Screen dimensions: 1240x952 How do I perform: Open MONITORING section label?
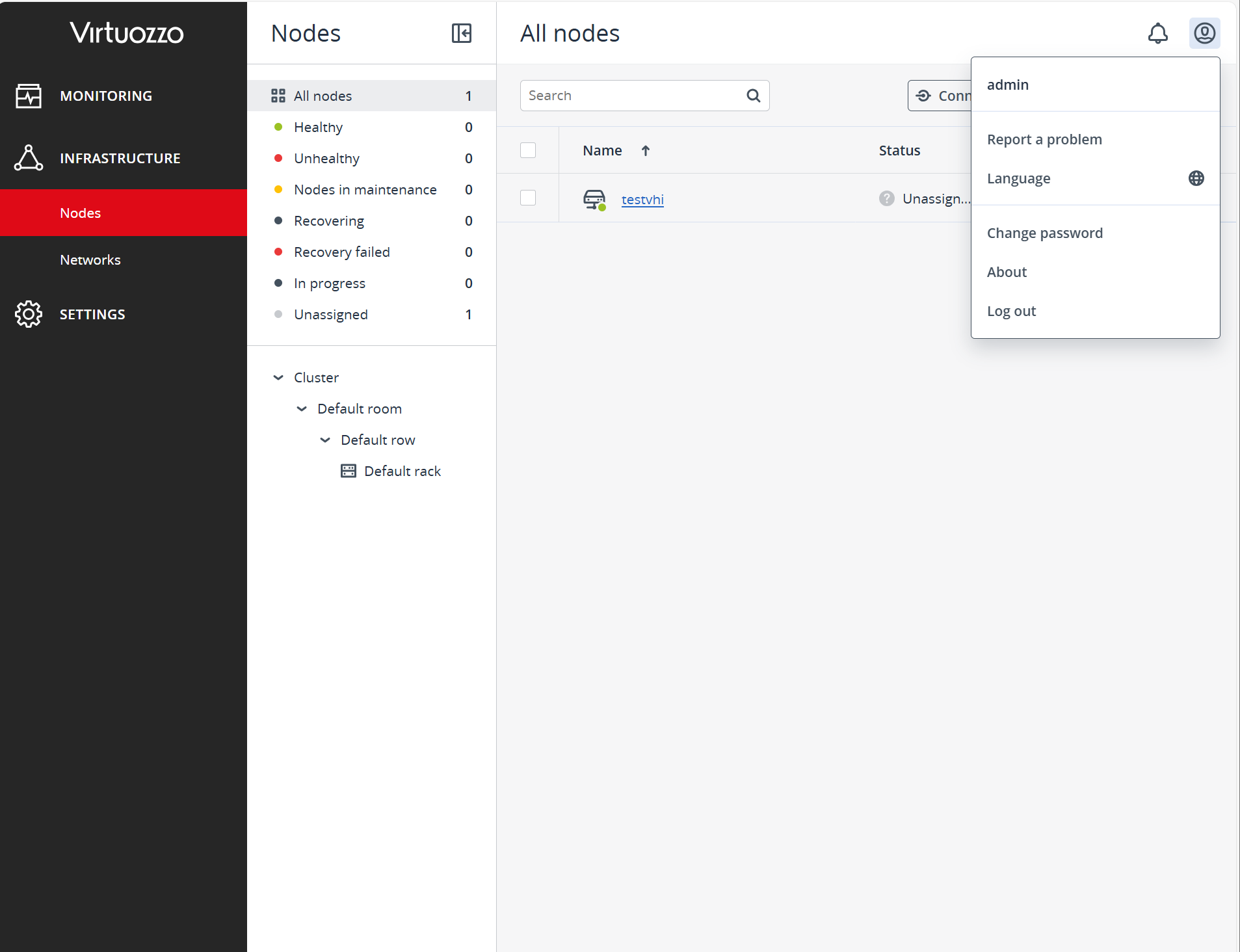pos(106,96)
